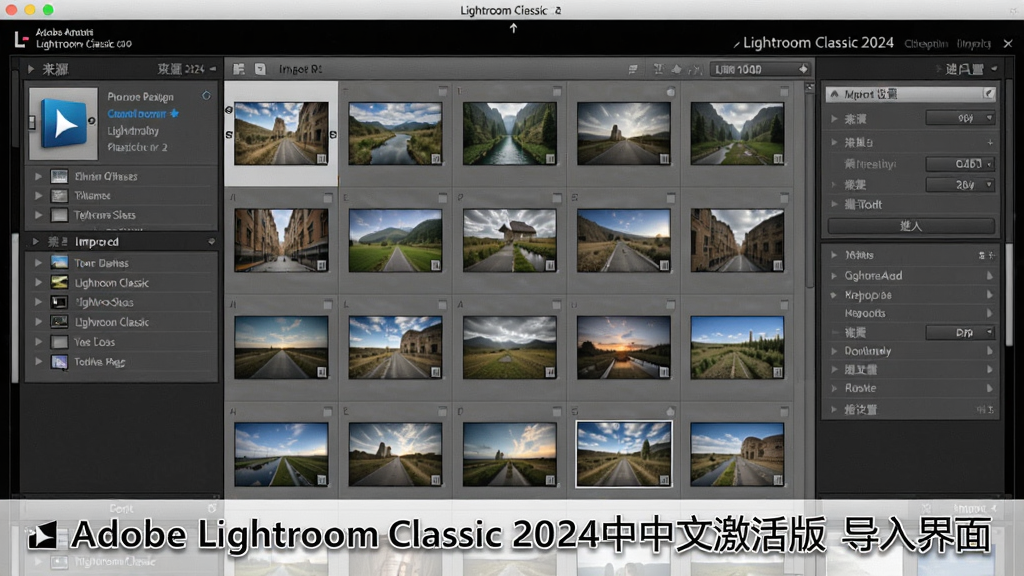Check the box above the sunset river photo

coord(671,305)
